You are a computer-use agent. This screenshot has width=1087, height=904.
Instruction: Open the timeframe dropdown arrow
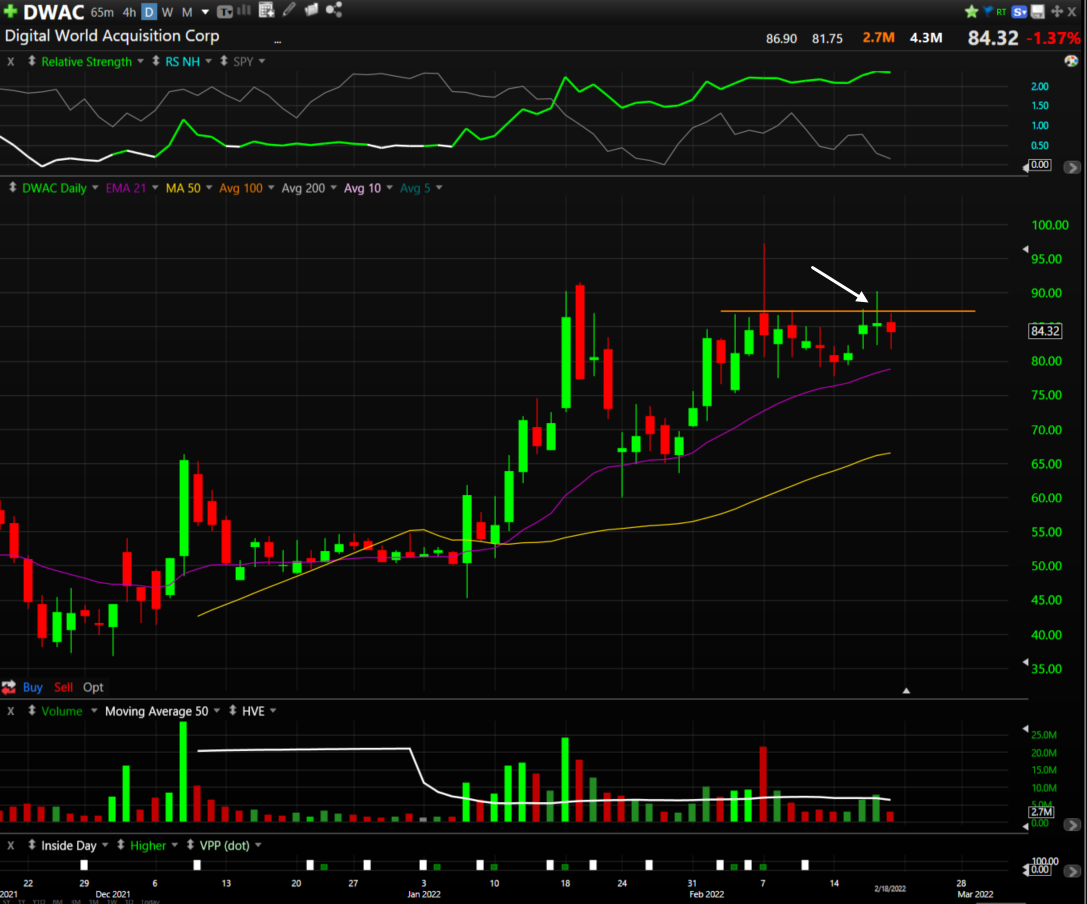click(205, 12)
